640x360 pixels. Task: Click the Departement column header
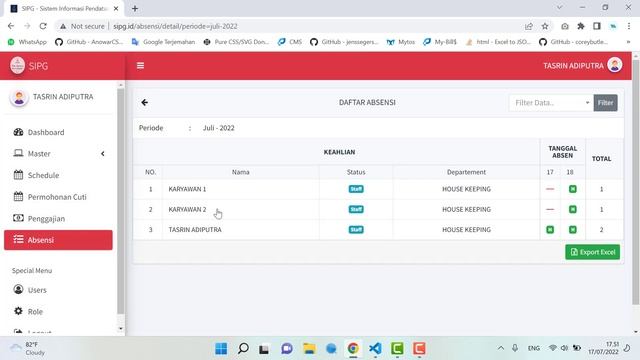pyautogui.click(x=466, y=172)
